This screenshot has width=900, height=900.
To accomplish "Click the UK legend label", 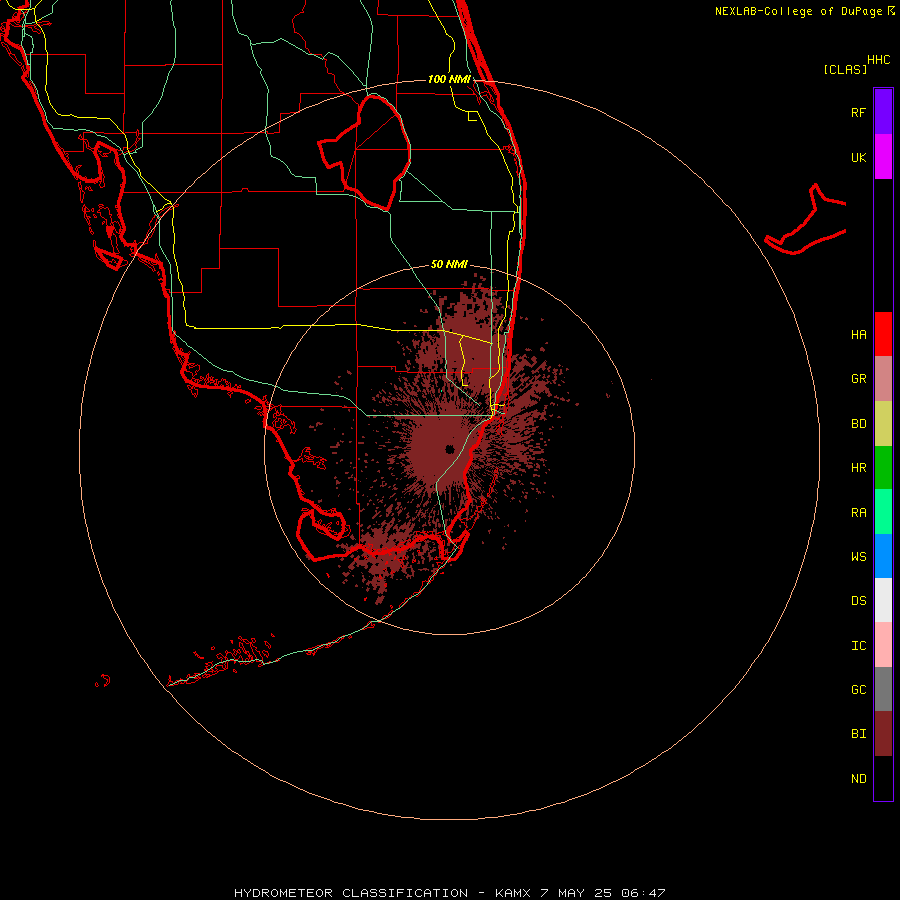I will pyautogui.click(x=858, y=157).
